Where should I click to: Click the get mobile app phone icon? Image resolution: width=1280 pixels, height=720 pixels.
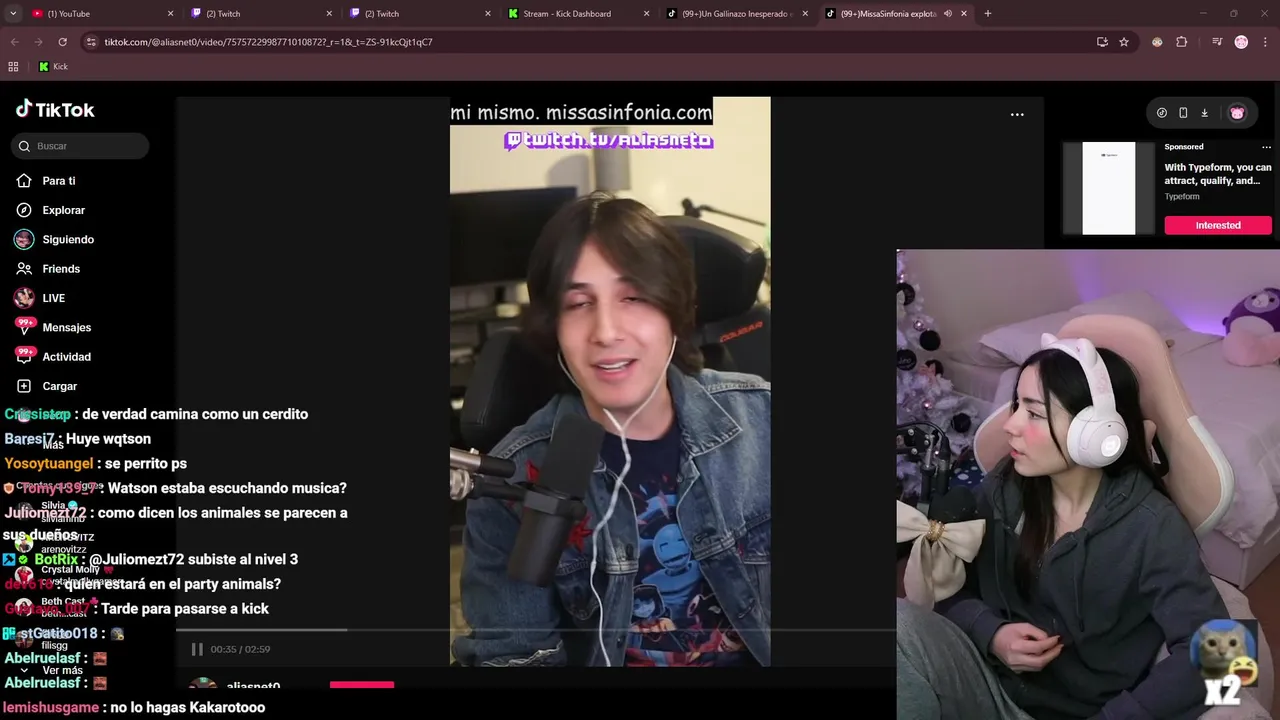coord(1183,113)
